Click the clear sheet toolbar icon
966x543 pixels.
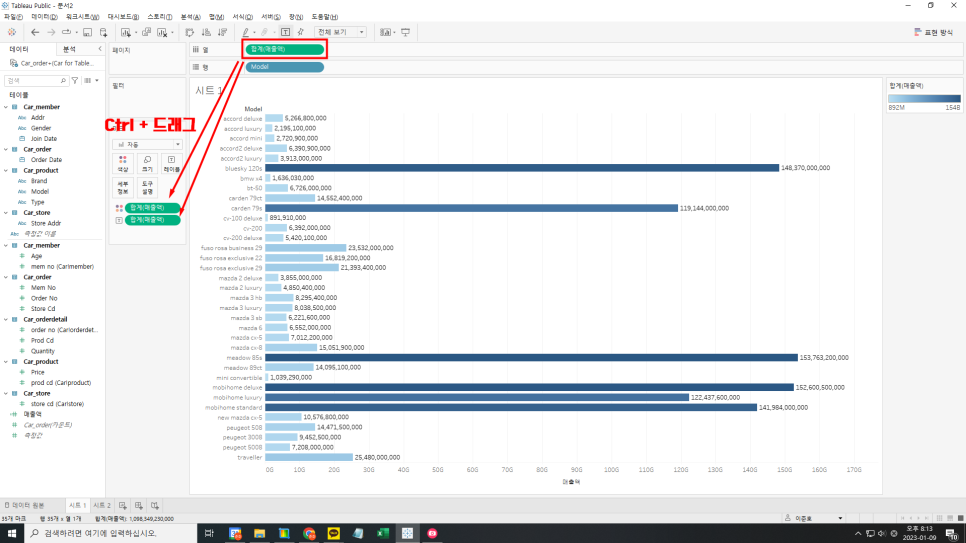tap(163, 32)
